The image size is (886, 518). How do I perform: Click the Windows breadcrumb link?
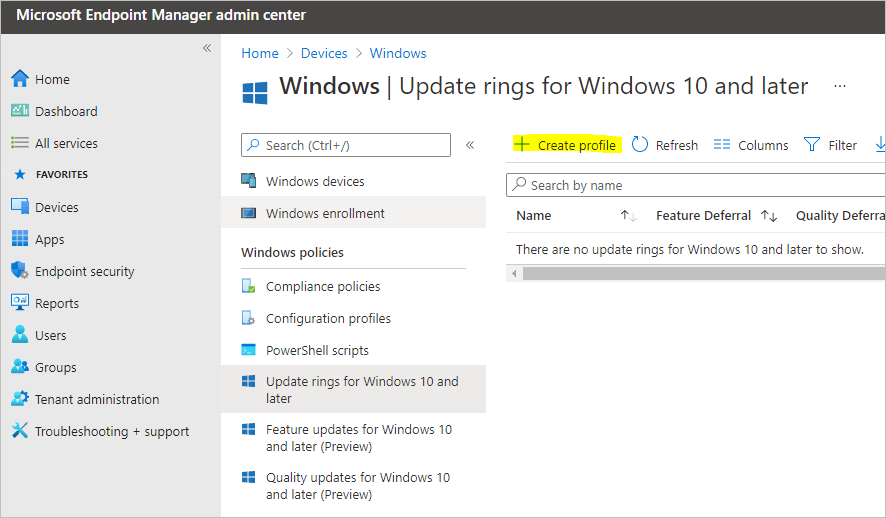pos(398,53)
